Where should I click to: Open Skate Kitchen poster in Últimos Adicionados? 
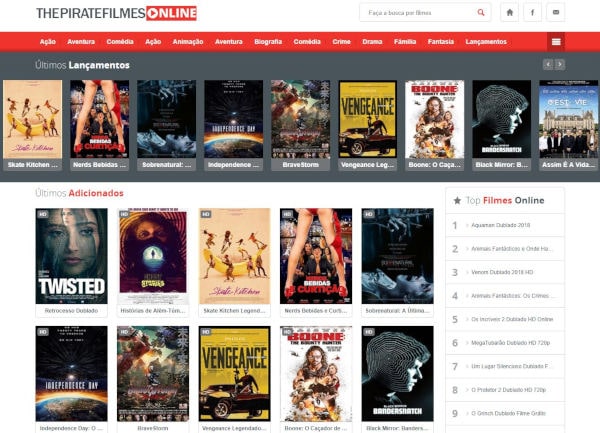point(235,256)
